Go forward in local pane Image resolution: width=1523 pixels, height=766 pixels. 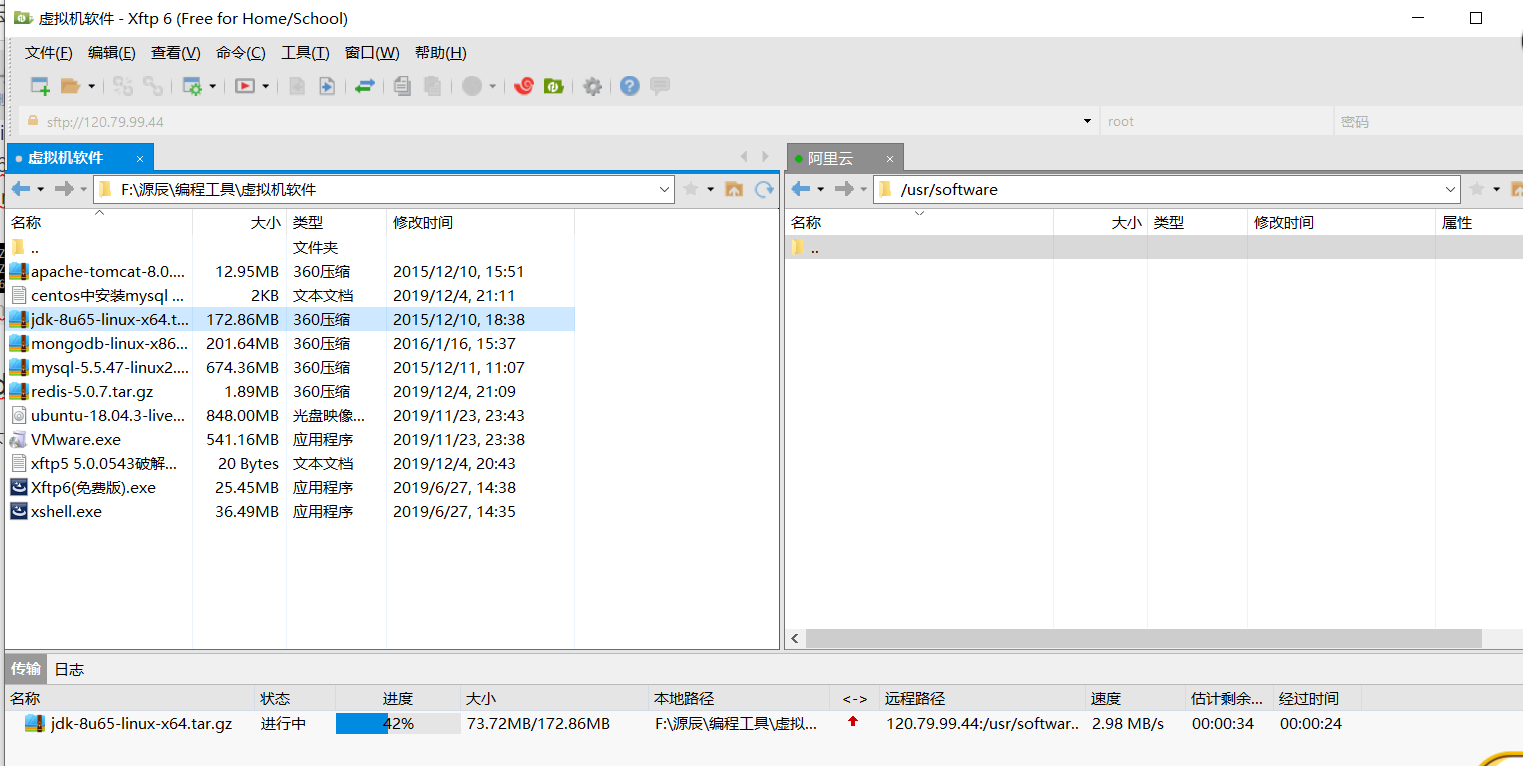point(64,189)
